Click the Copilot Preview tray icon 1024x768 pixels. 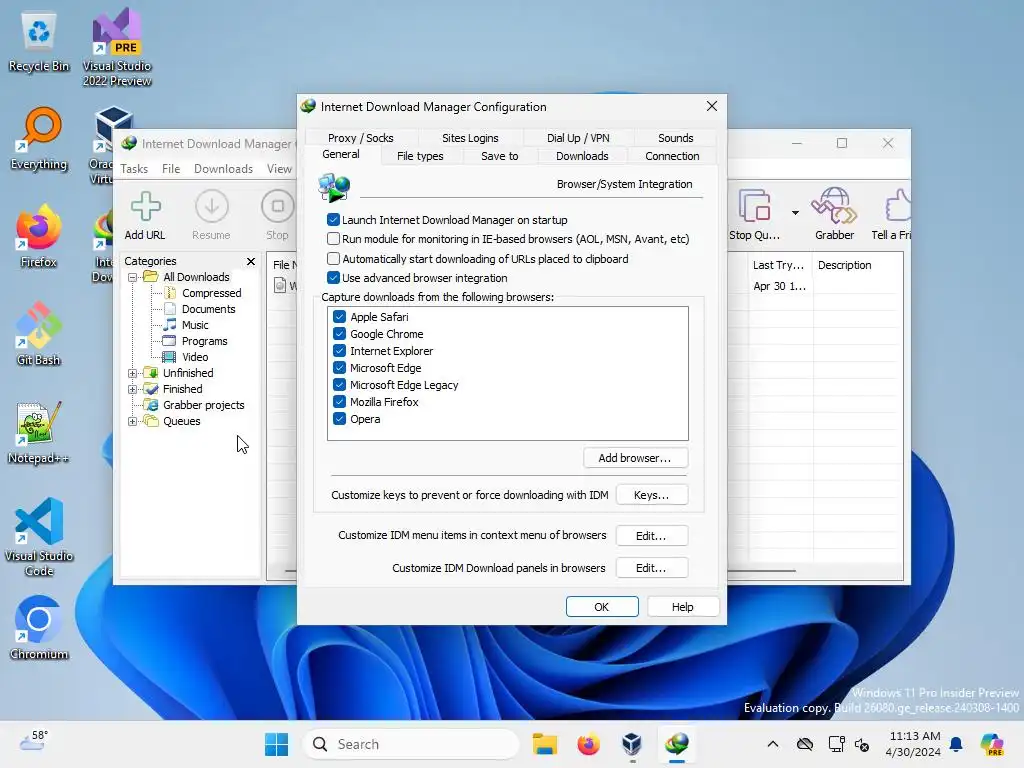[x=991, y=744]
